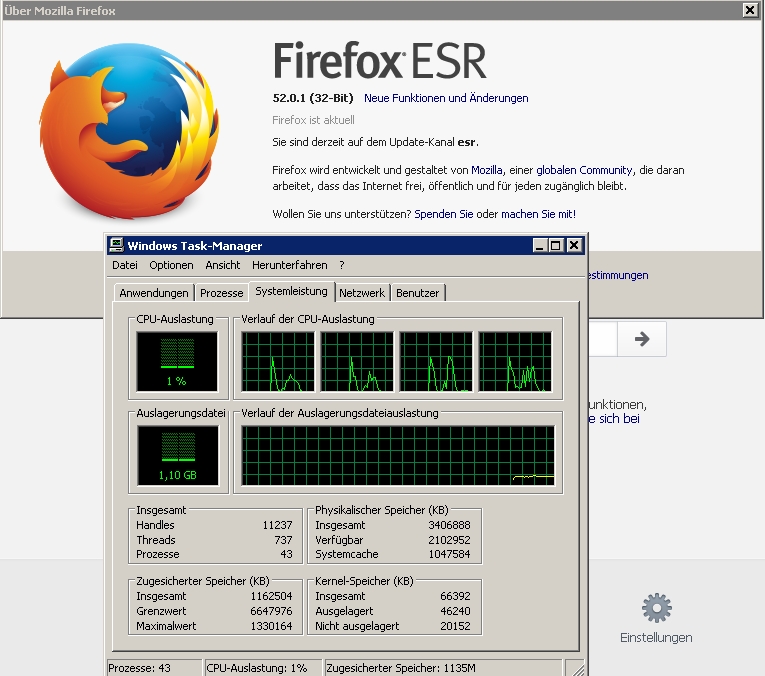
Task: Click the CPU-Auslastung 1 % gauge
Action: tap(177, 361)
